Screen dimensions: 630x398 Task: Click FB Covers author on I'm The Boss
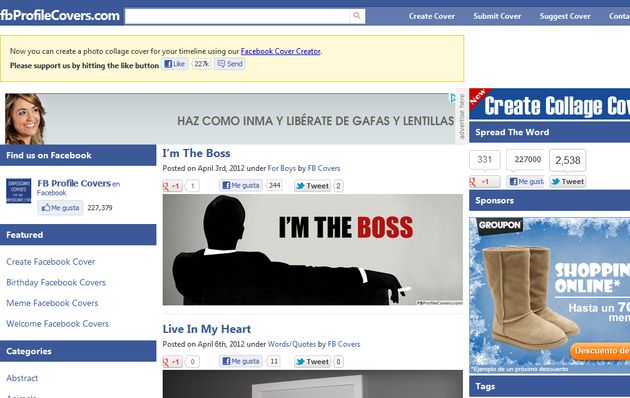pos(324,168)
